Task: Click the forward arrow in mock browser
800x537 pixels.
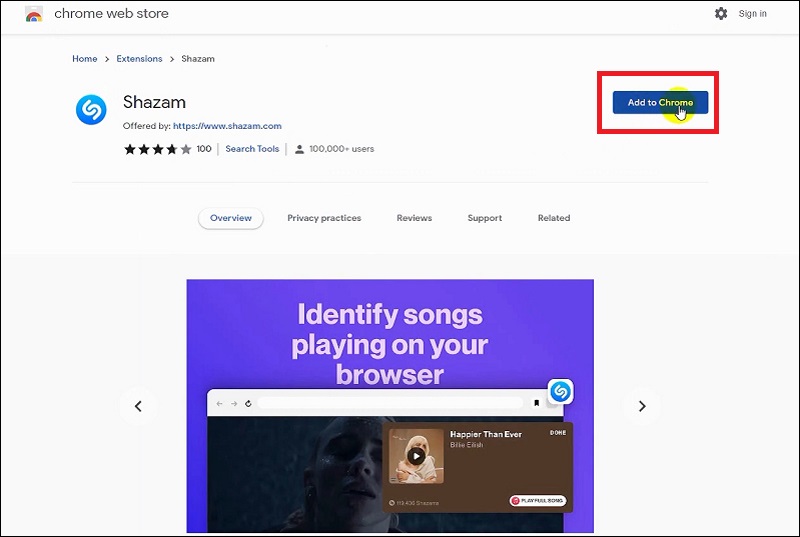Action: 234,404
